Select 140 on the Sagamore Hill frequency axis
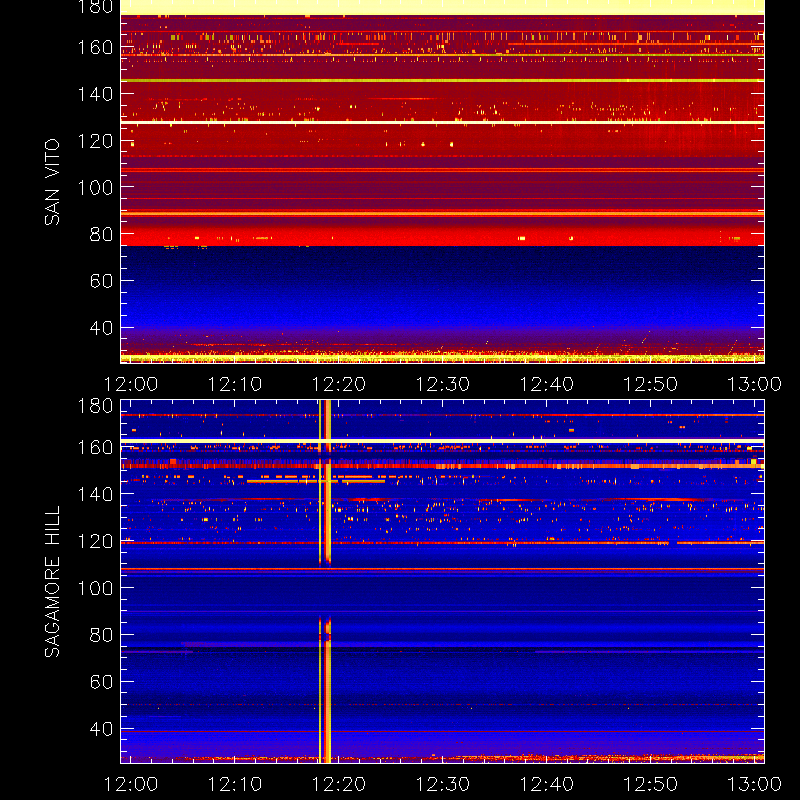Image resolution: width=800 pixels, height=800 pixels. coord(95,494)
